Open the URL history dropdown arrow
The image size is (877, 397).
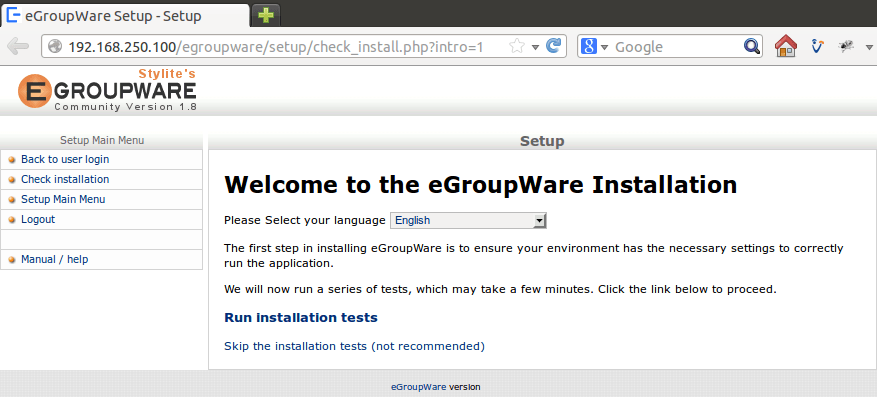(535, 47)
